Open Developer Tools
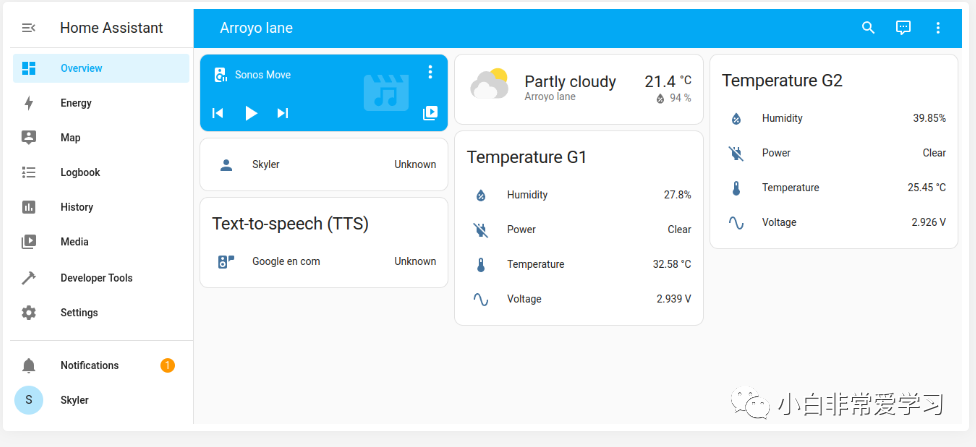976x447 pixels. pyautogui.click(x=101, y=278)
